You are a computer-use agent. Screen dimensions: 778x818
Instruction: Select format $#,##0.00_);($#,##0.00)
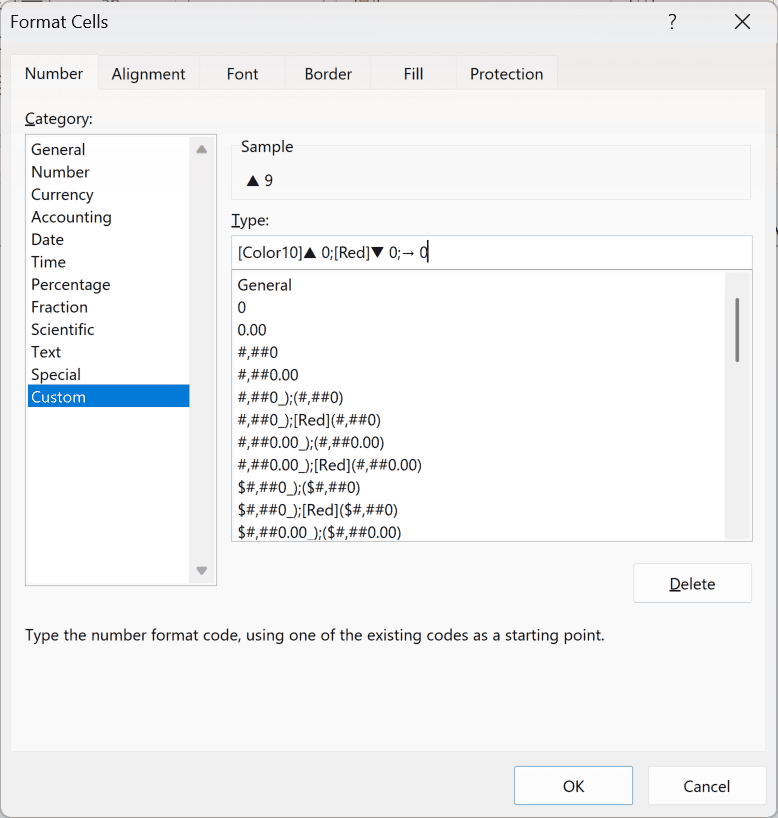point(478,531)
